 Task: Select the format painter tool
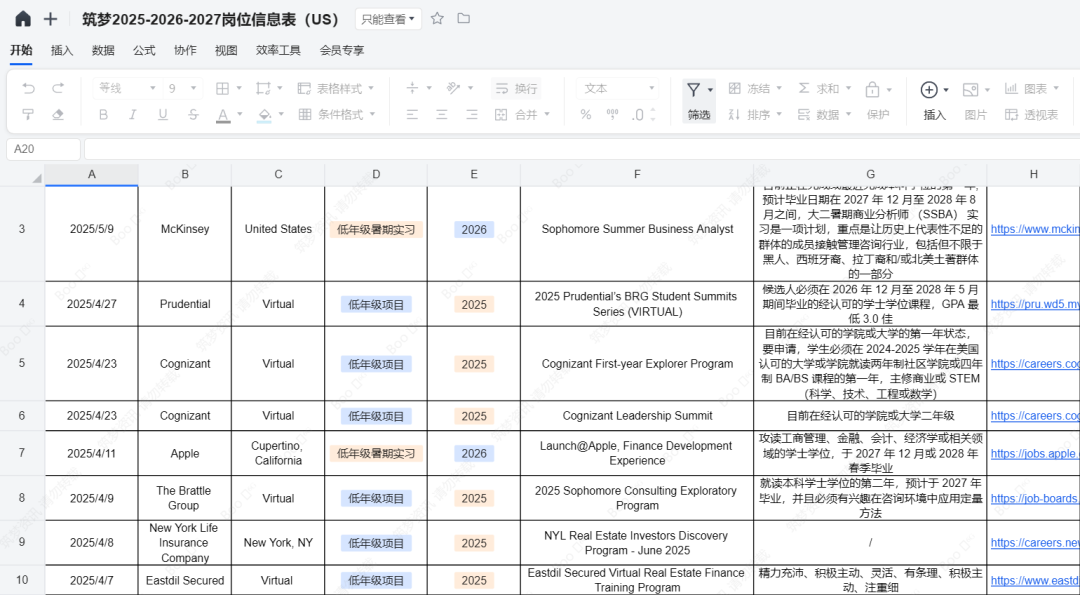28,114
